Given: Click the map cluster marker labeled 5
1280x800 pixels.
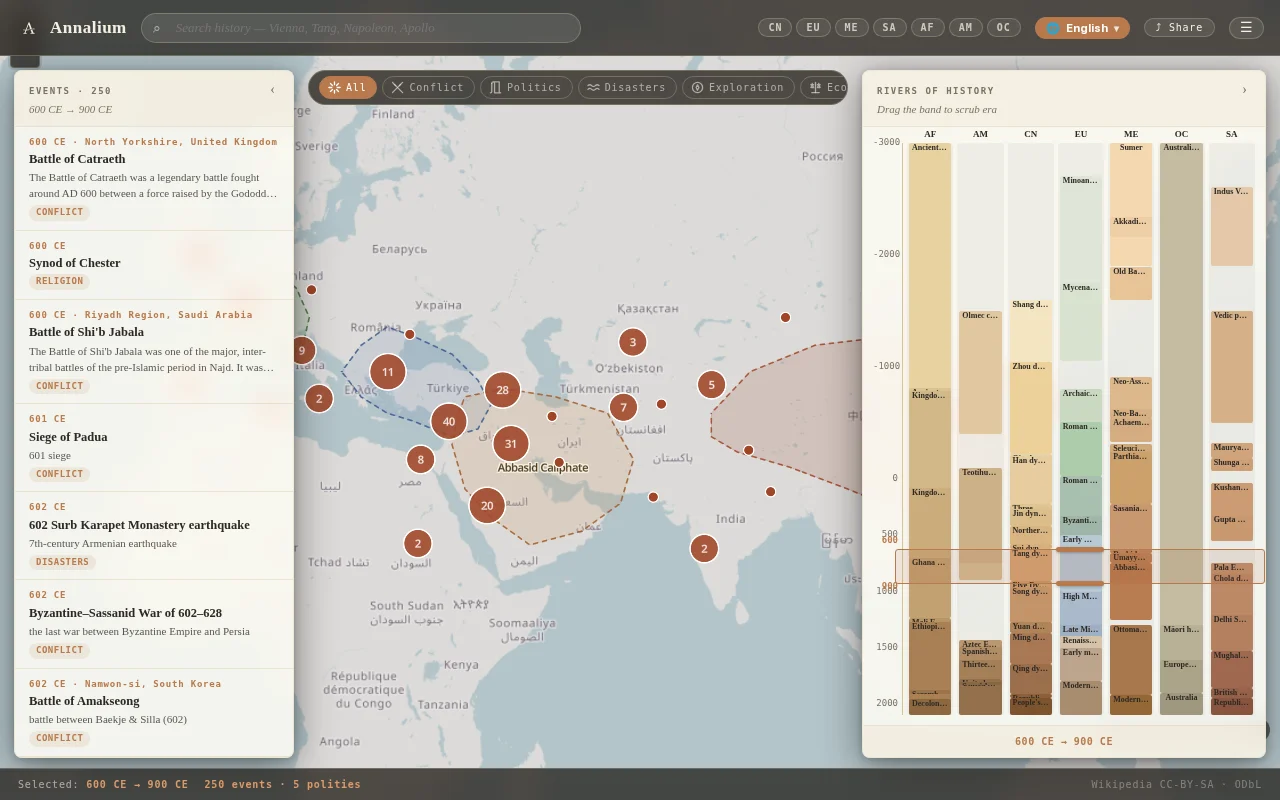Looking at the screenshot, I should click(x=712, y=385).
